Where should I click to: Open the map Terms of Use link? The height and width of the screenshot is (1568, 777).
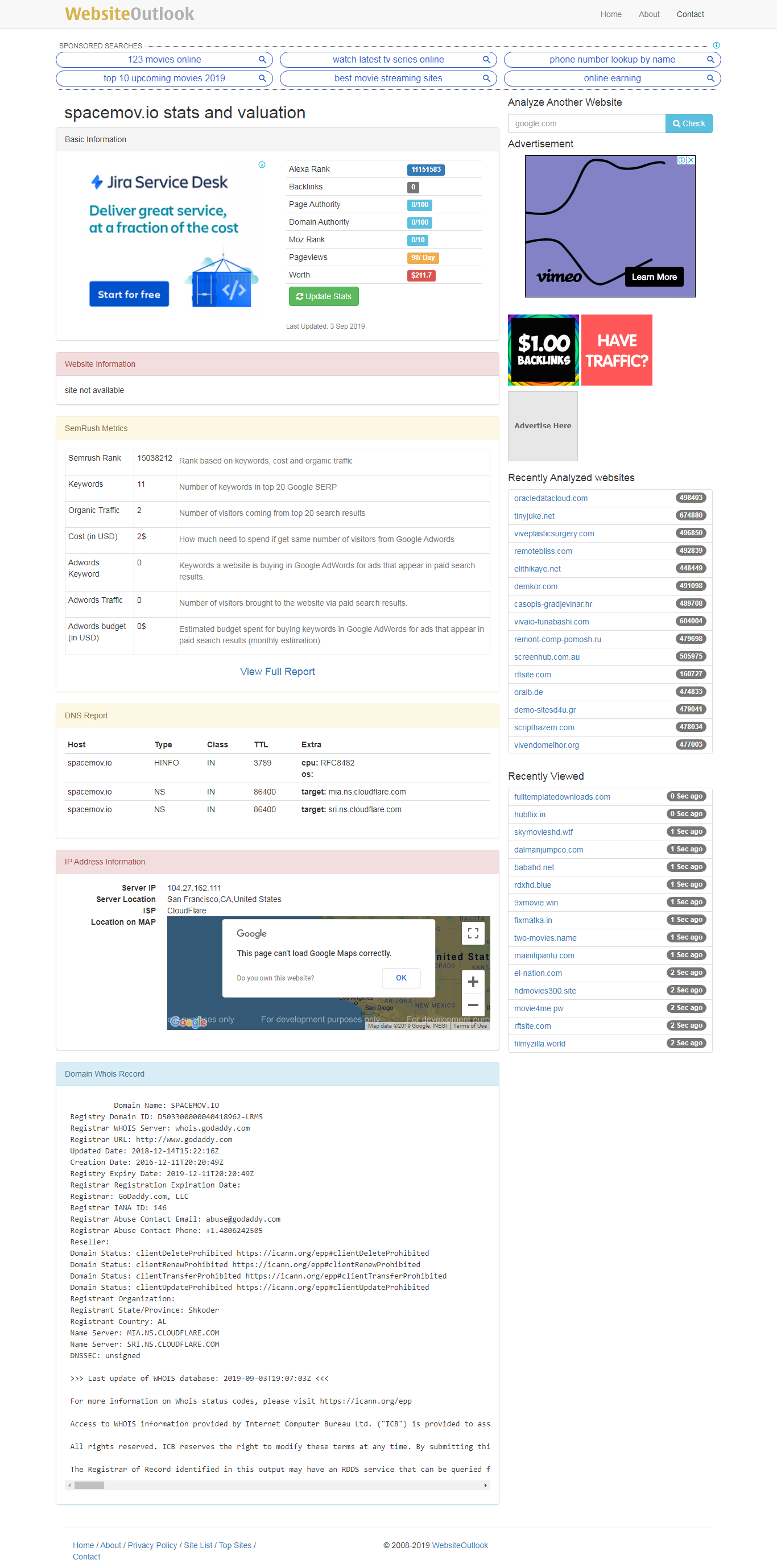(470, 1025)
